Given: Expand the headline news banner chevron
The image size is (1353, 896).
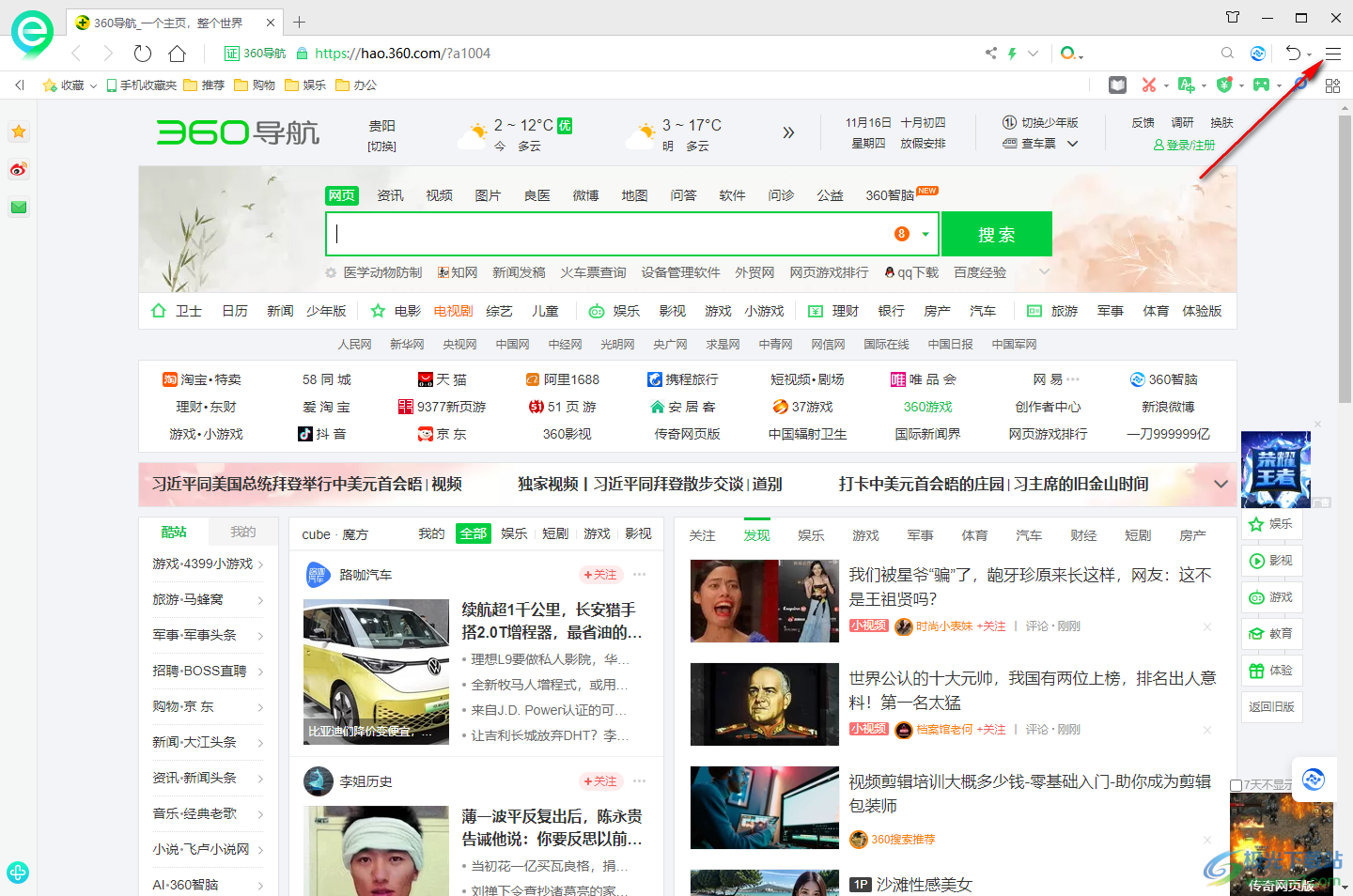Looking at the screenshot, I should click(x=1221, y=485).
